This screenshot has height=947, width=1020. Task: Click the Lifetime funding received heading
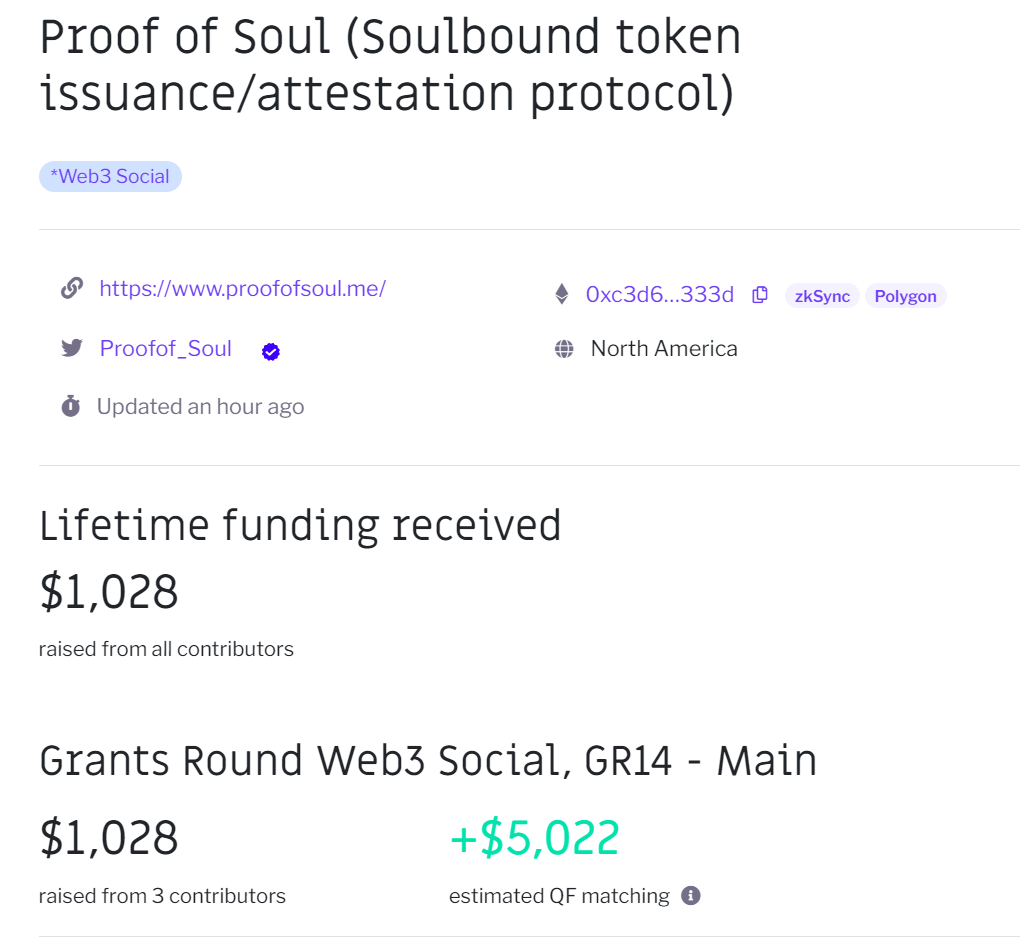point(300,525)
